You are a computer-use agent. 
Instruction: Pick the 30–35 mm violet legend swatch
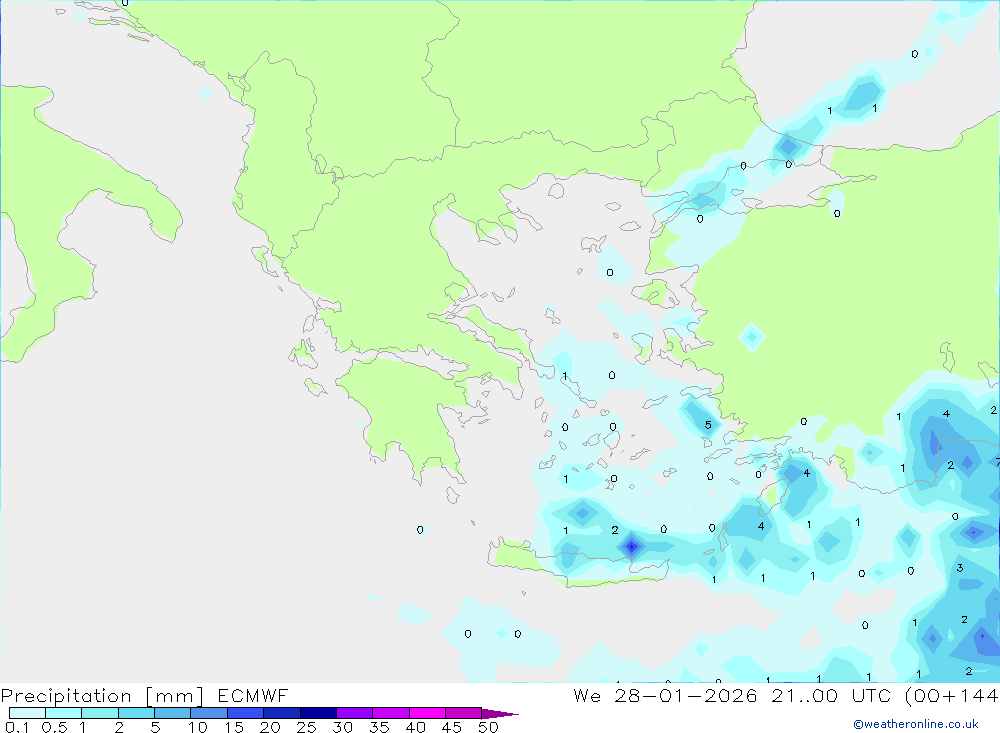[355, 713]
